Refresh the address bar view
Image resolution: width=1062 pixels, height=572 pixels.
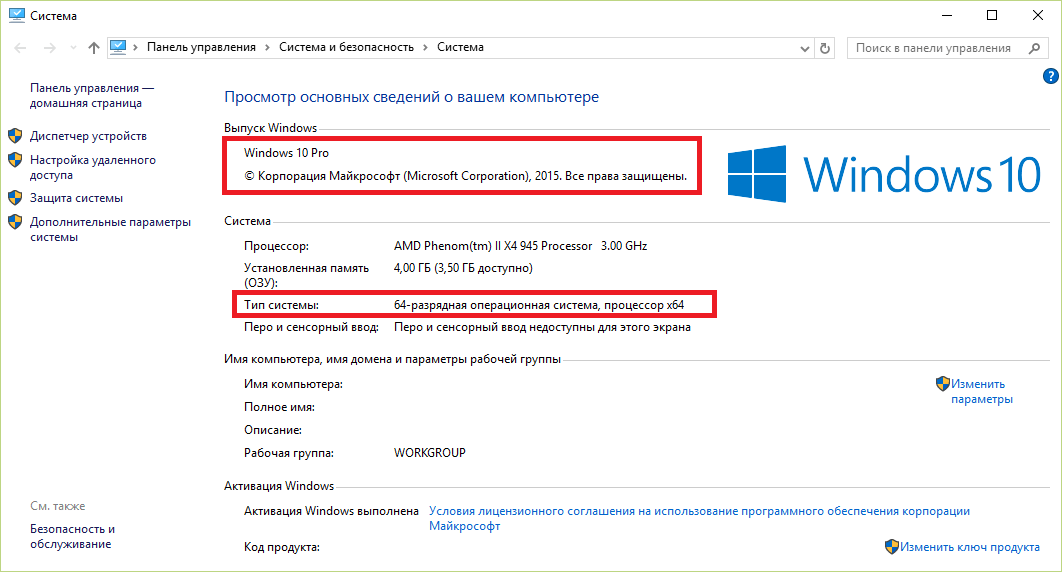(x=825, y=48)
